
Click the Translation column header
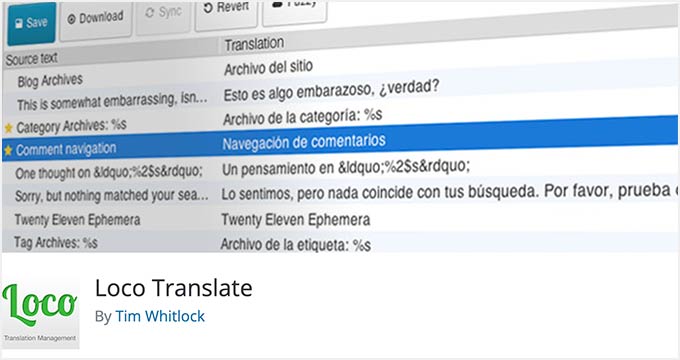[254, 44]
